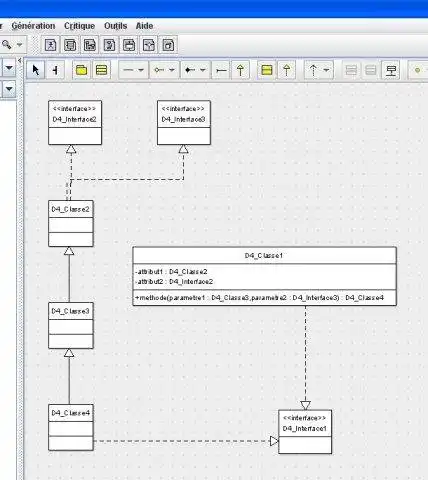Select the Association End tool
428x480 pixels.
[x=221, y=70]
